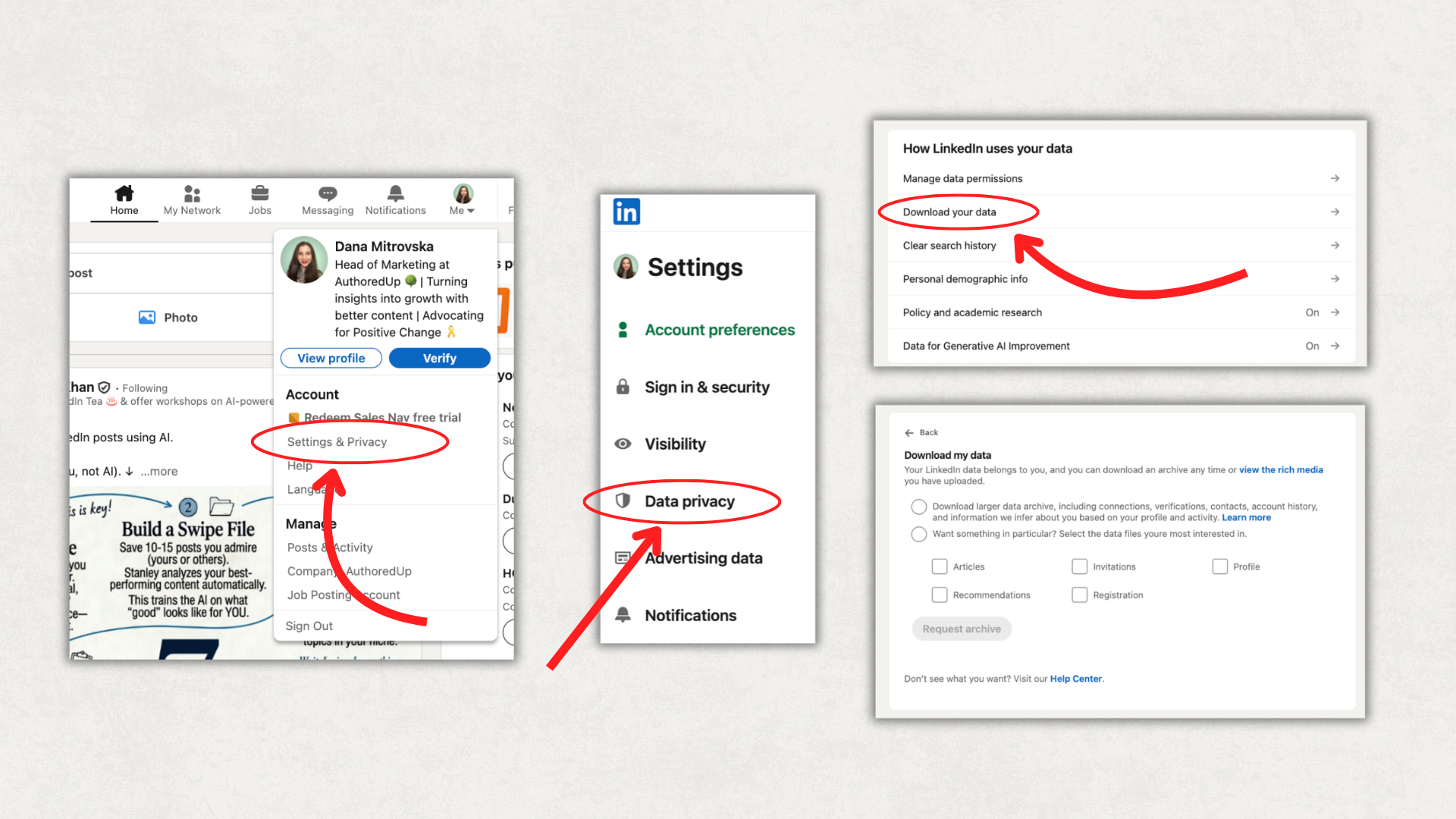Viewport: 1456px width, 819px height.
Task: Open Clear search history row
Action: coord(1121,246)
